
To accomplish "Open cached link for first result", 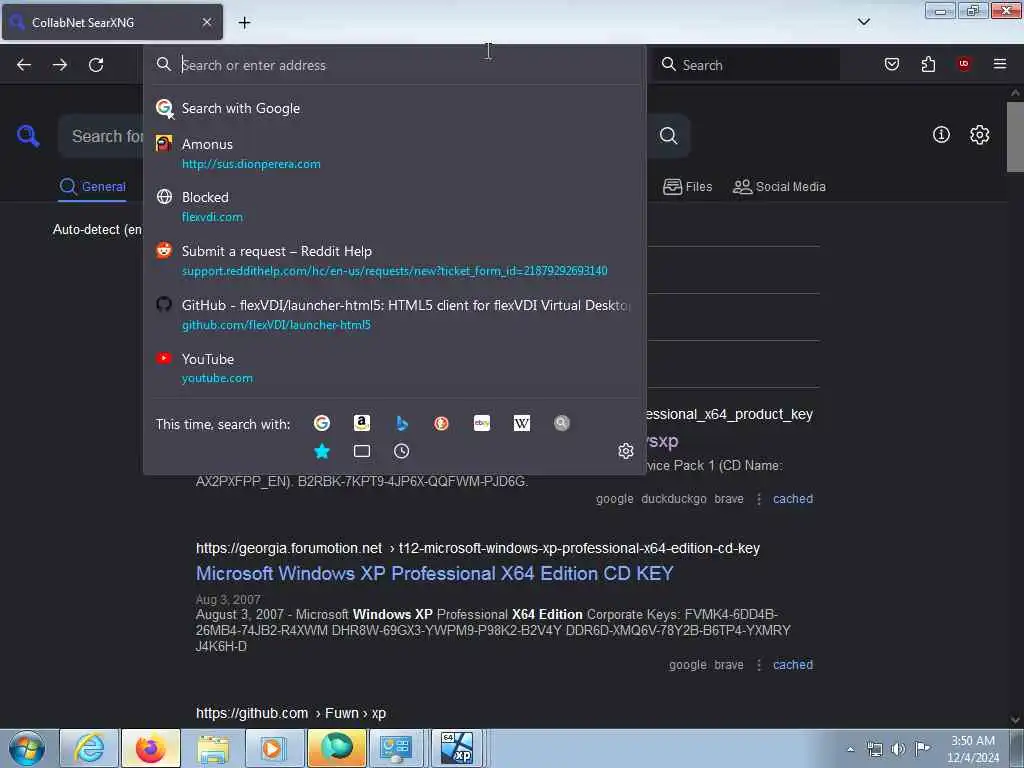I will click(793, 499).
